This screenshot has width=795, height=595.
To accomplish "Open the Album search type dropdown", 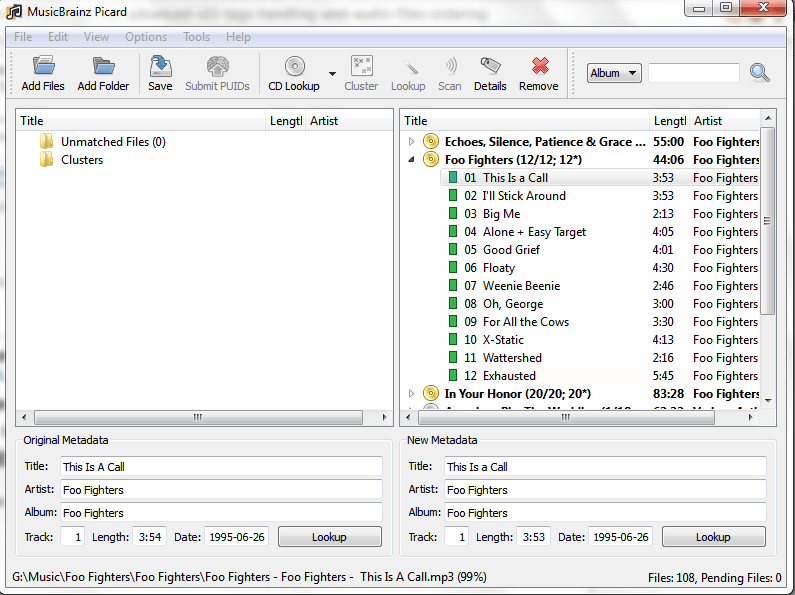I will (615, 73).
